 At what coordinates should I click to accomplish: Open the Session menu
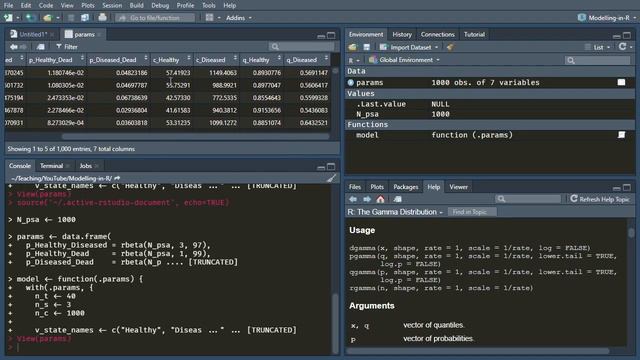[112, 5]
